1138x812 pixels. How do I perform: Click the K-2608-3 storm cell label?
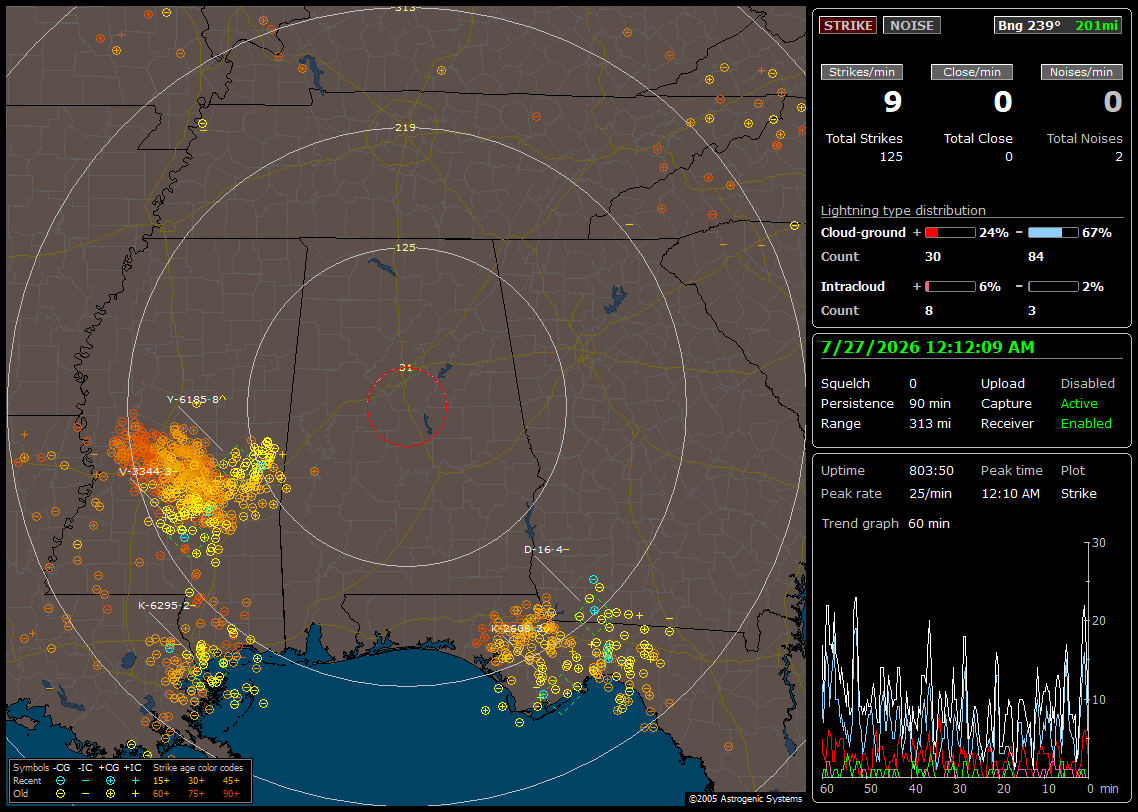[x=517, y=628]
